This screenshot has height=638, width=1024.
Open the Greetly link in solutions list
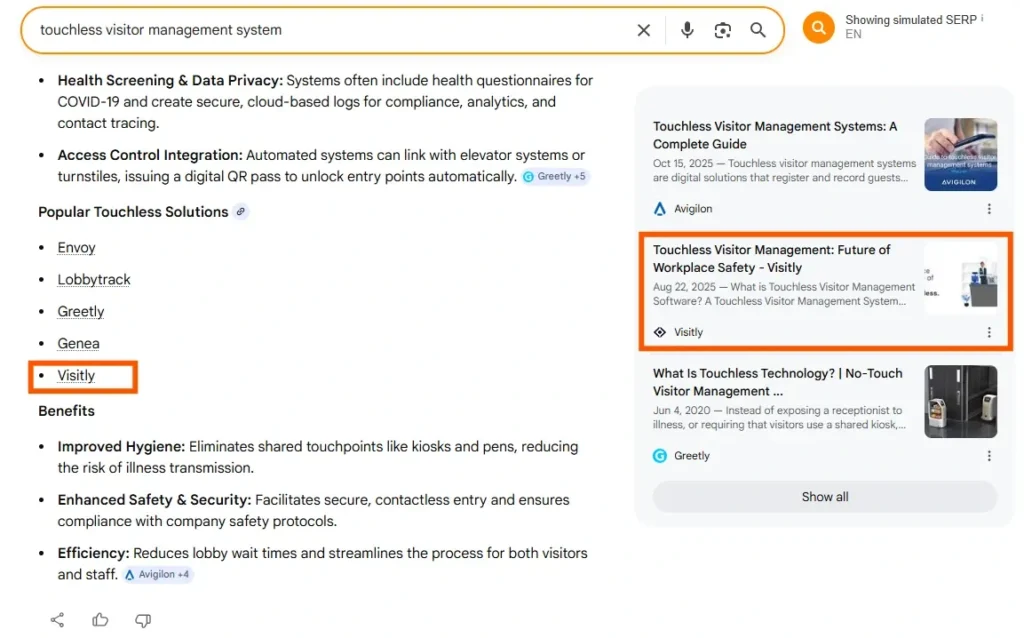coord(81,311)
